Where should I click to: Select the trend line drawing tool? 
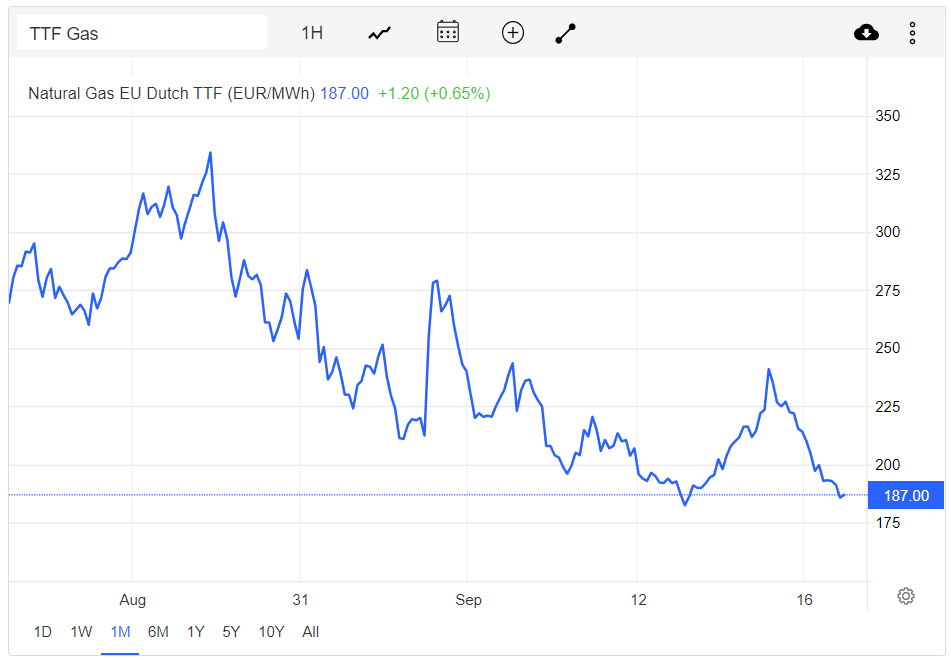click(565, 33)
